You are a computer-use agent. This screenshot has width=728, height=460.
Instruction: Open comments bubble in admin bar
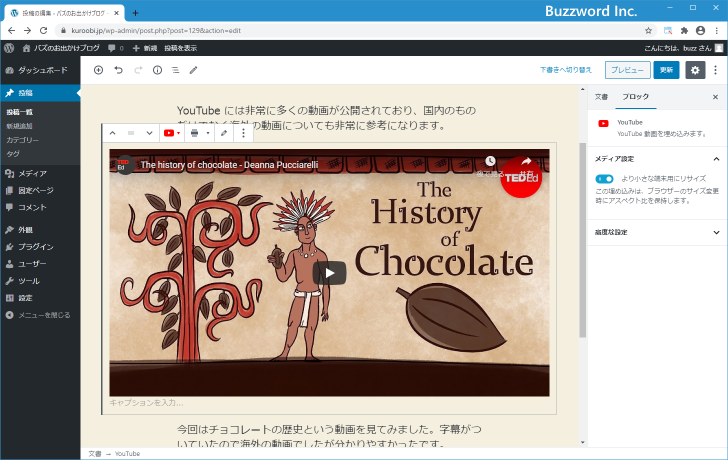(116, 48)
